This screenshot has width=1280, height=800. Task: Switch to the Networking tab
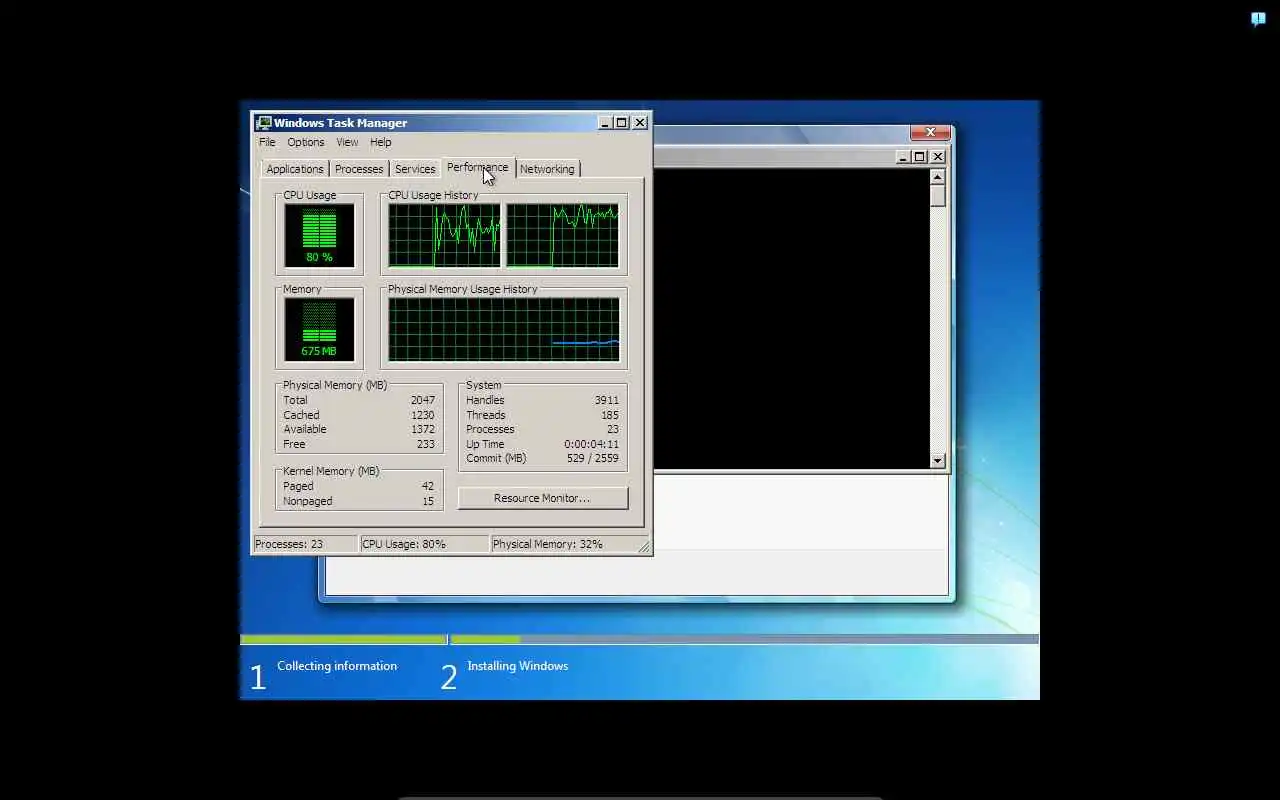[x=547, y=169]
